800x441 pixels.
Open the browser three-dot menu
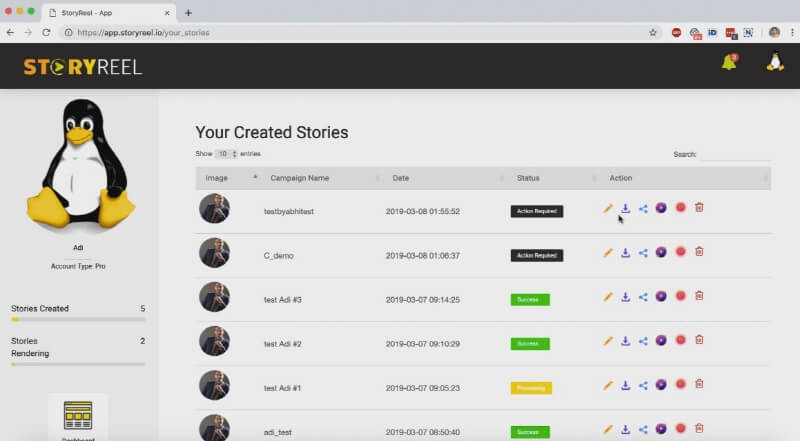tap(792, 32)
